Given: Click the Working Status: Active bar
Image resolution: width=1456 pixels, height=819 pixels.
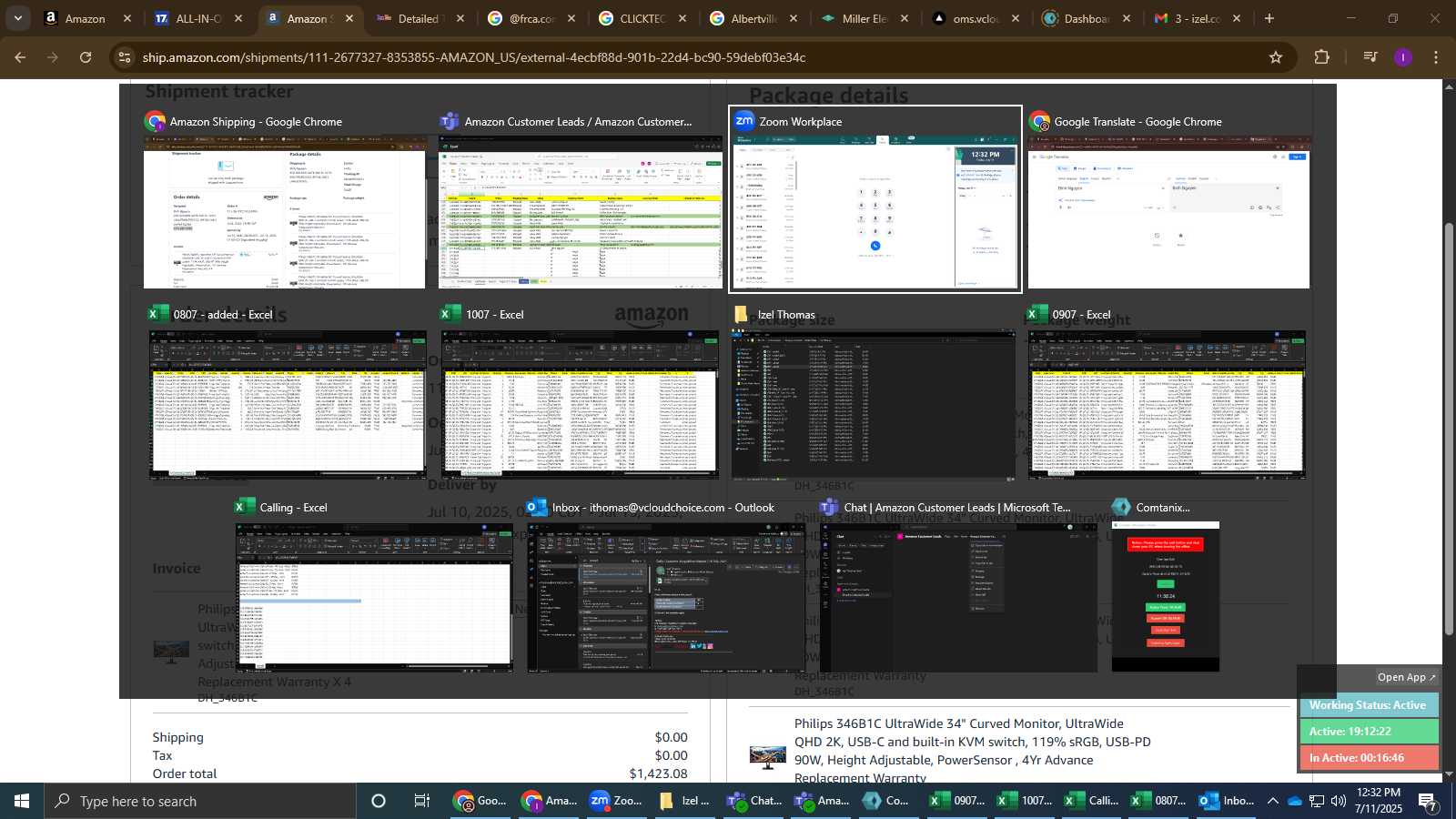Looking at the screenshot, I should click(x=1369, y=705).
